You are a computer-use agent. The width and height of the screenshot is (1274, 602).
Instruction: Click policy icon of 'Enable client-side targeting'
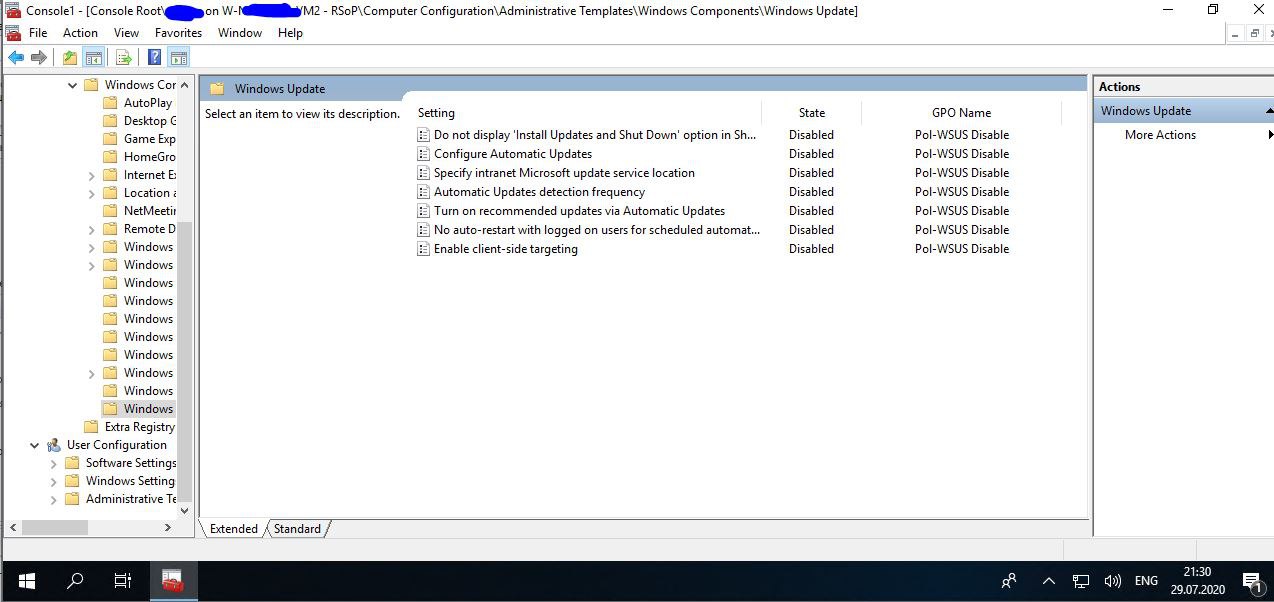click(424, 249)
